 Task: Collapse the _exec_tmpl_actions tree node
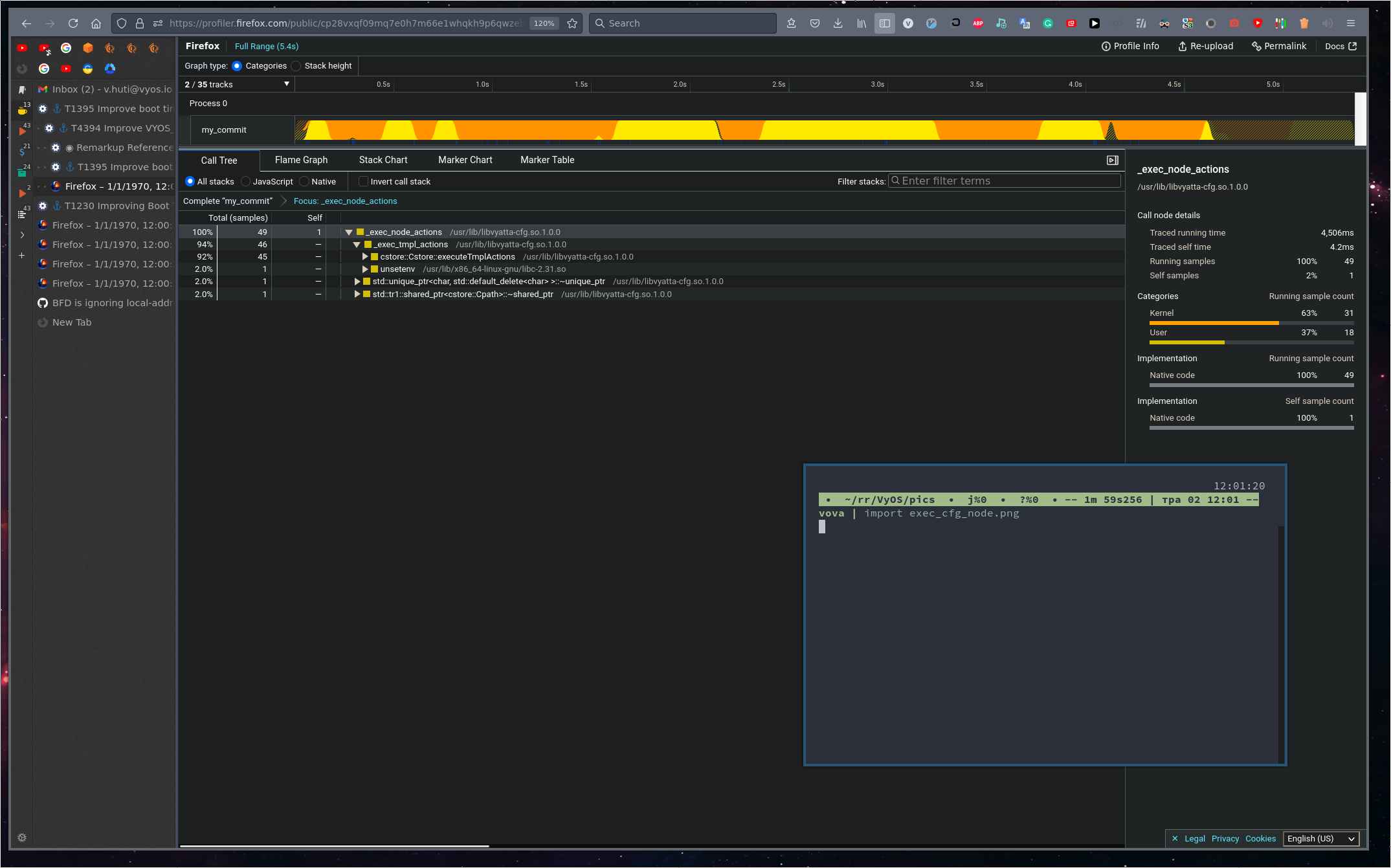[x=357, y=245]
